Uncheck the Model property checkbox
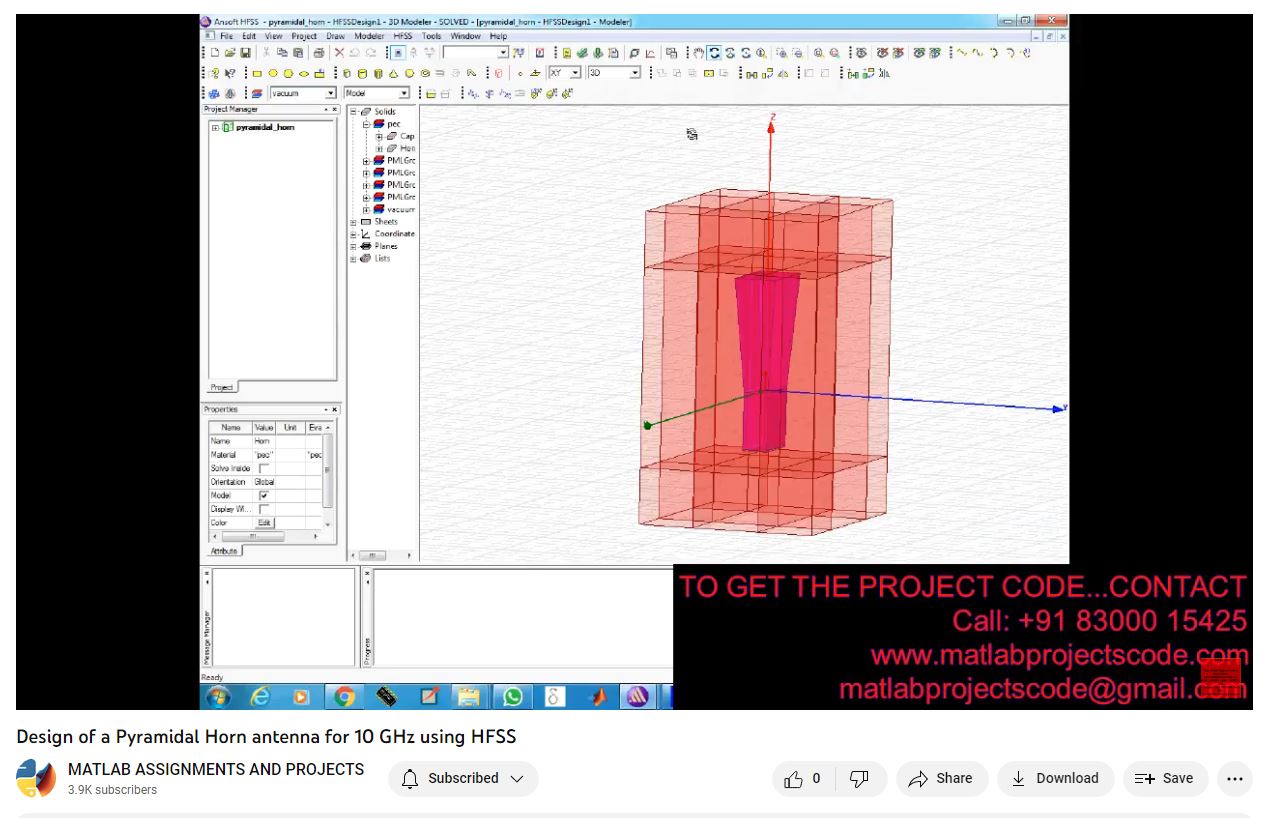Image resolution: width=1268 pixels, height=818 pixels. [264, 496]
